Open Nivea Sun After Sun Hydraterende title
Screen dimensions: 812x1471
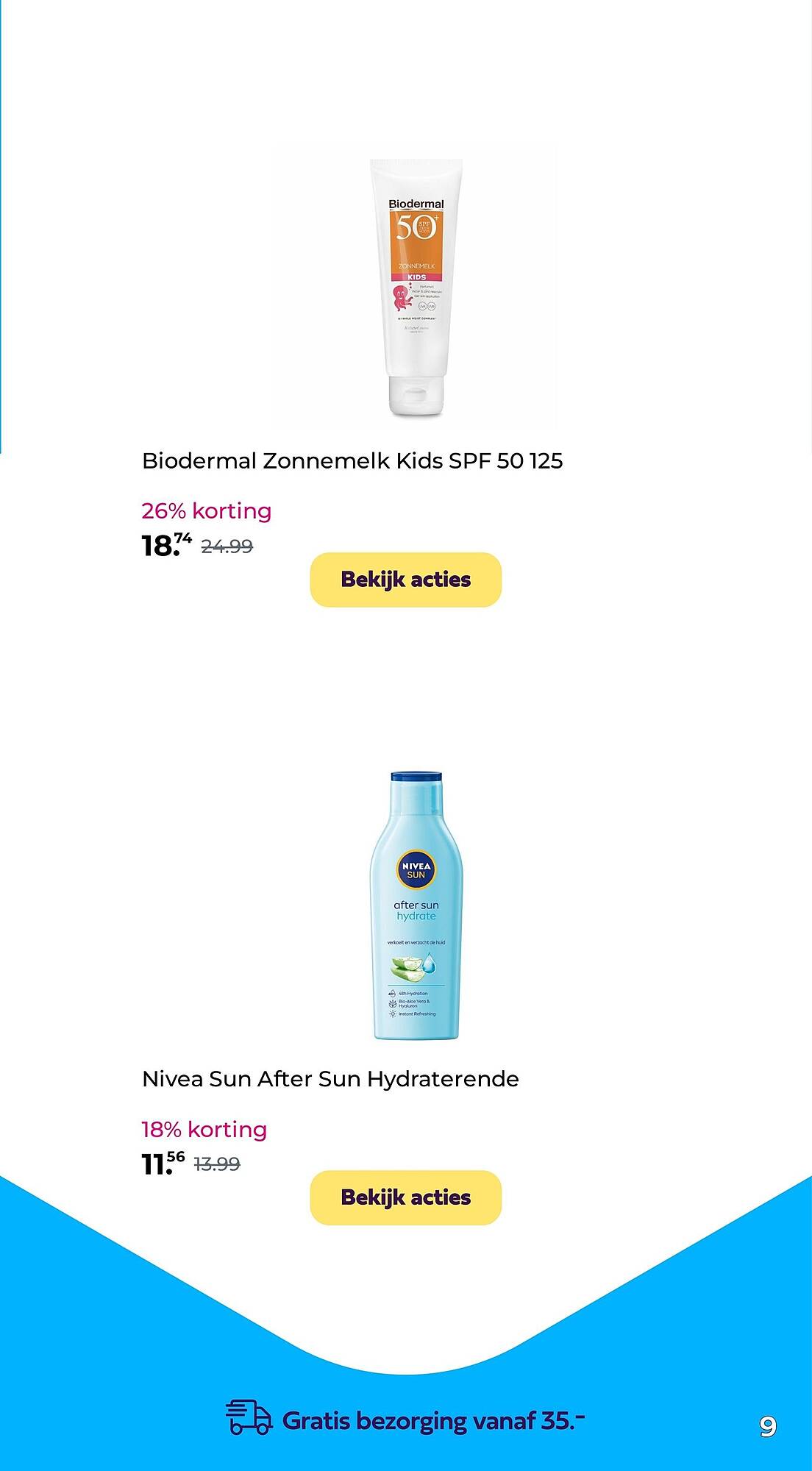[330, 1079]
